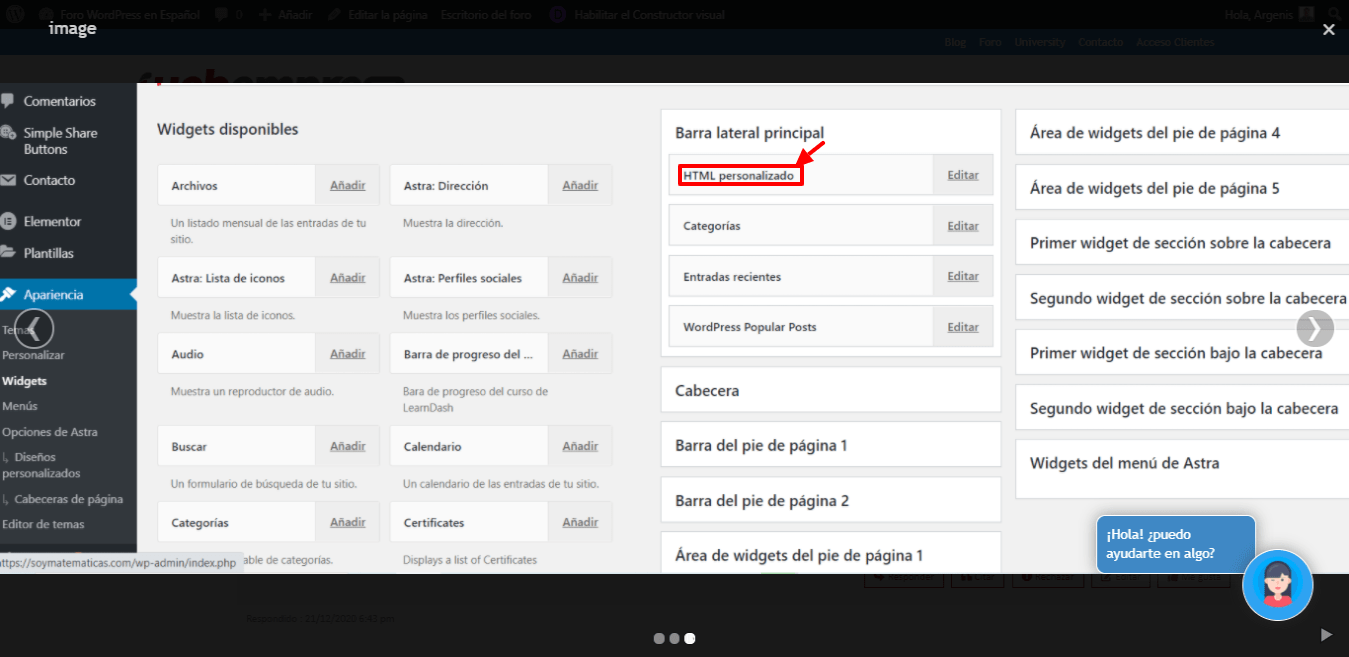Click Añadir for Astra: Dirección widget

coord(580,185)
